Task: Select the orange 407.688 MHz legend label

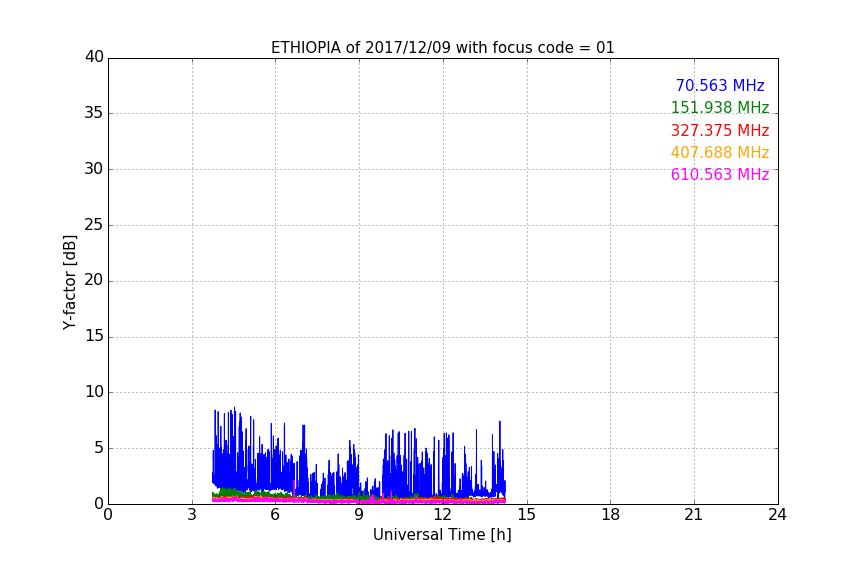Action: click(x=720, y=152)
